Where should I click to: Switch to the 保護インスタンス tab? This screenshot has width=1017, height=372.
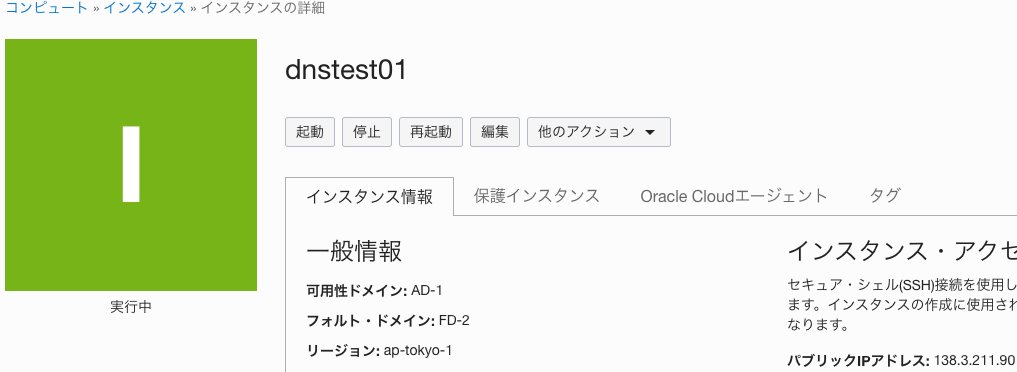tap(536, 196)
